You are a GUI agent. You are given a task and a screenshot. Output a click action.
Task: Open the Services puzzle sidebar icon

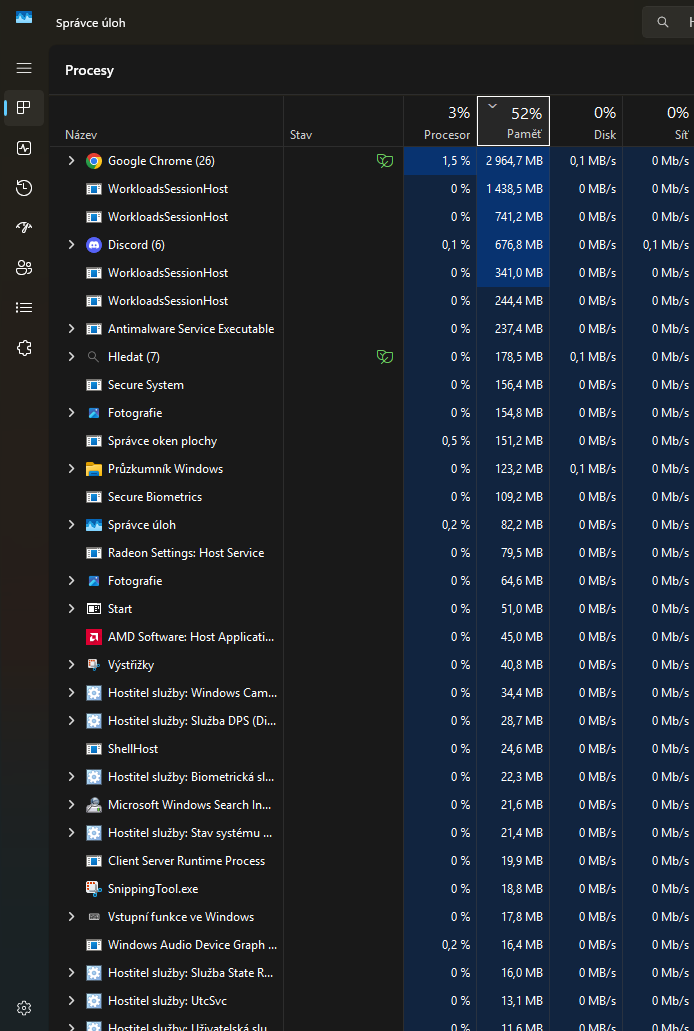coord(24,348)
